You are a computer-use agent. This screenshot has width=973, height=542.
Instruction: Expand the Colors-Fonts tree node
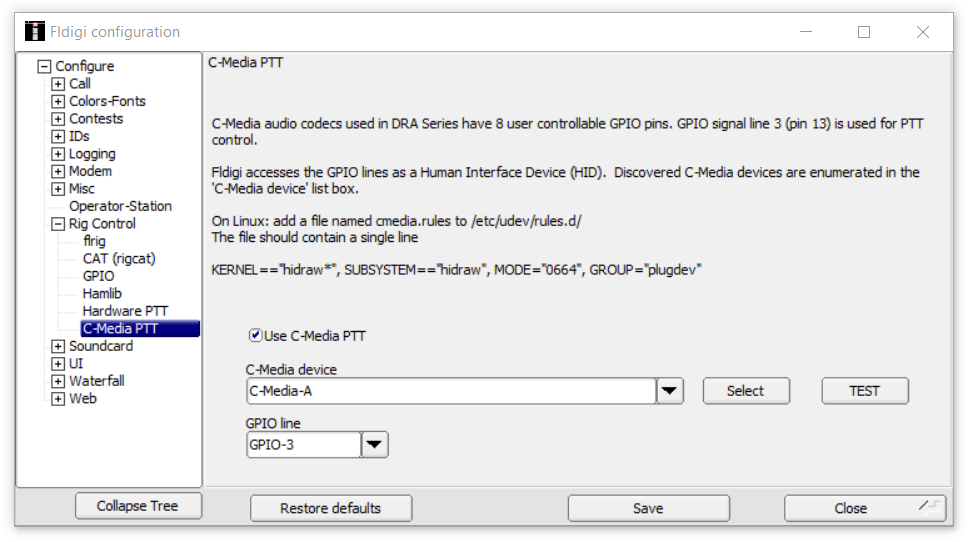[58, 101]
